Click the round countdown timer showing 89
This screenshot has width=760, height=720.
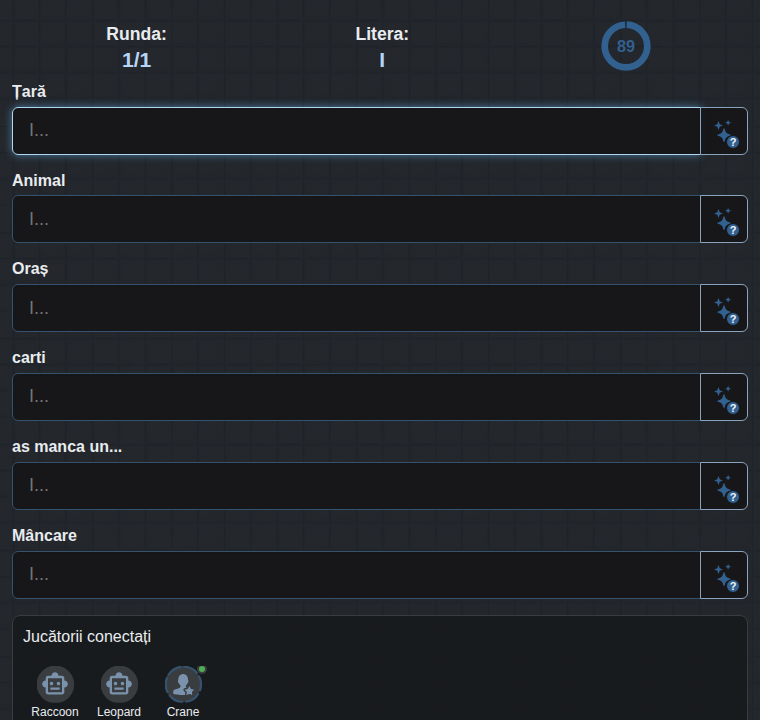click(x=626, y=46)
